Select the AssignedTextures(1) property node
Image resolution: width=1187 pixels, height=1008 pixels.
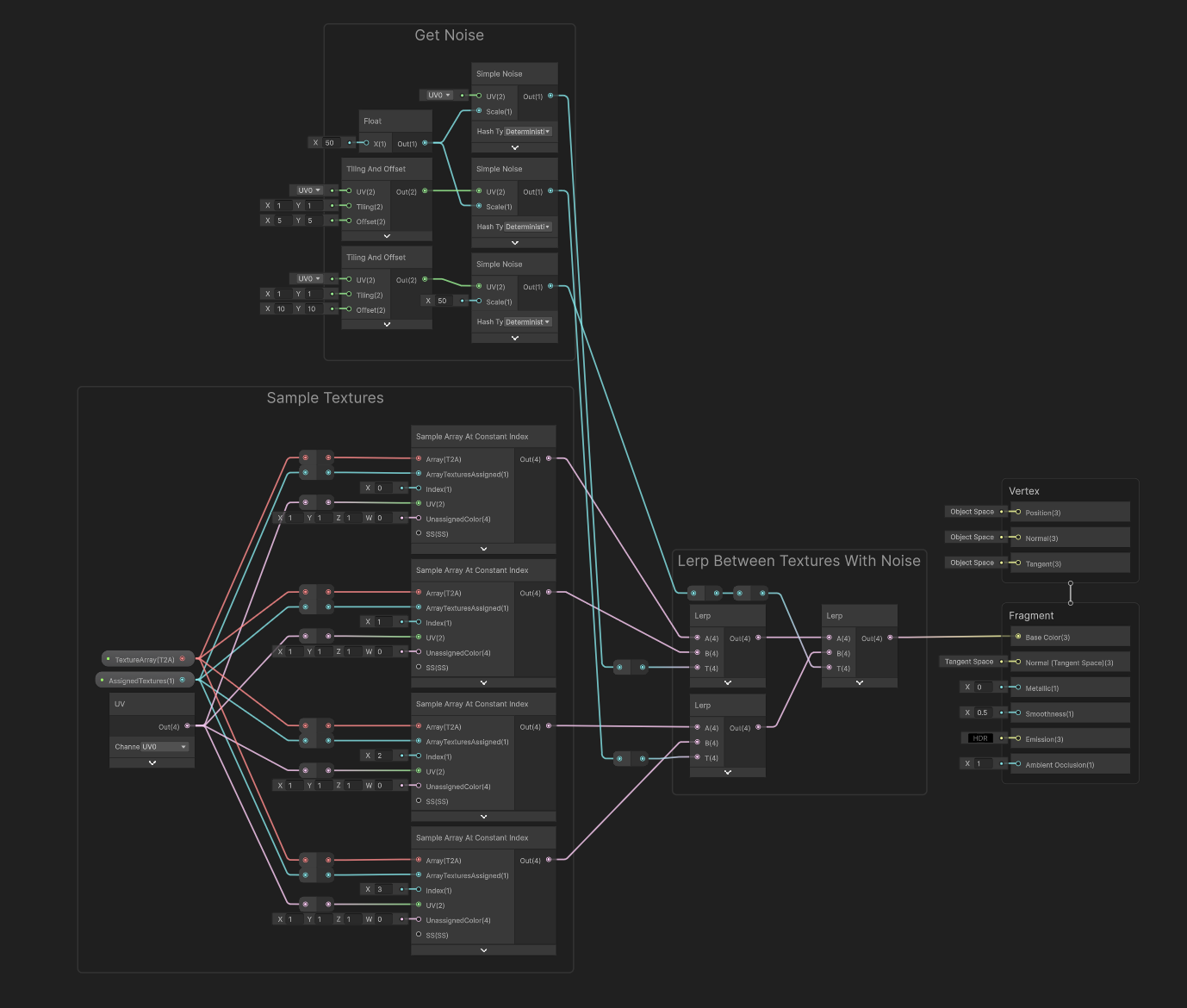145,681
